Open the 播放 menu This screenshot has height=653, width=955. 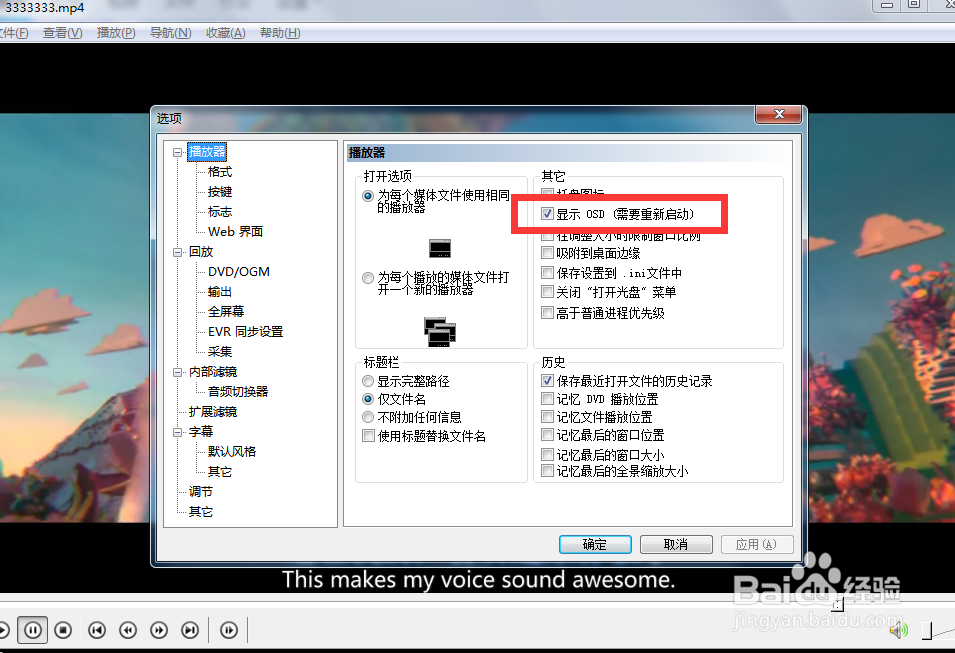point(115,32)
